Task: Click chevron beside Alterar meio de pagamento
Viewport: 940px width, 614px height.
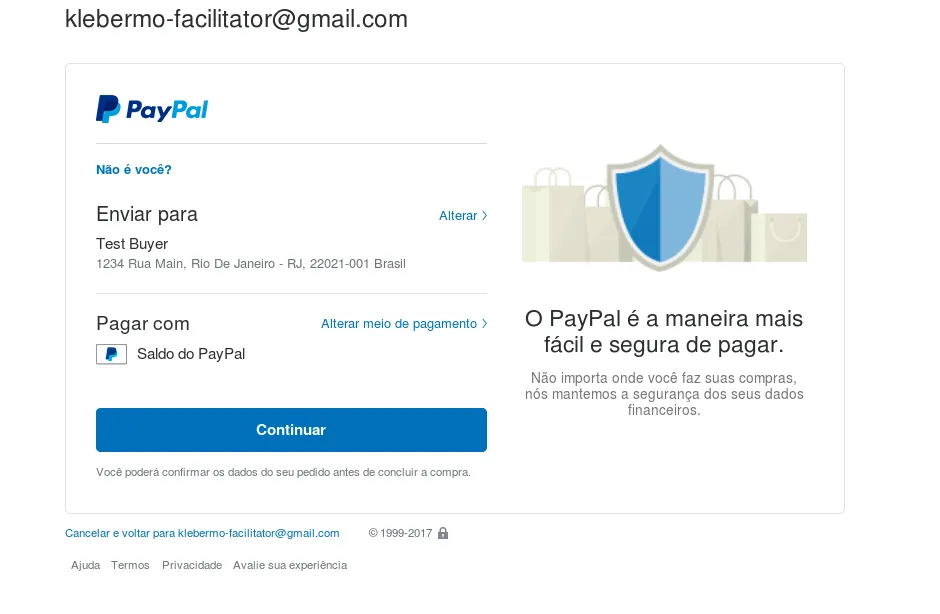Action: (x=484, y=324)
